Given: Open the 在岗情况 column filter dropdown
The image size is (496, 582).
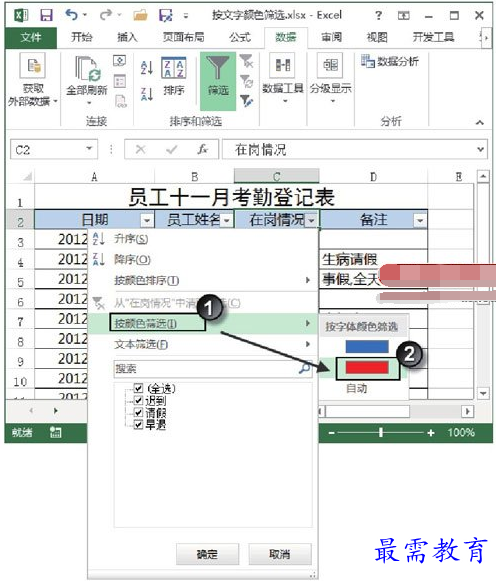Looking at the screenshot, I should (x=311, y=220).
